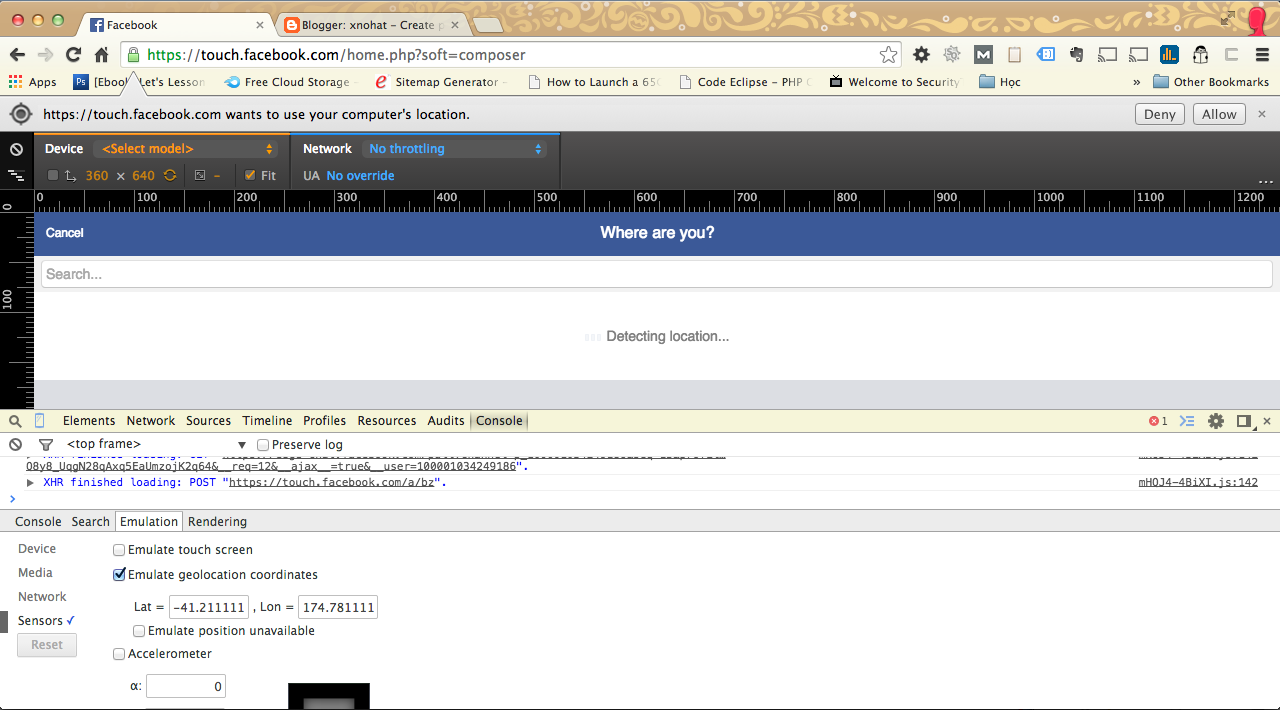Open the Timeline panel
Image resolution: width=1280 pixels, height=710 pixels.
point(267,421)
